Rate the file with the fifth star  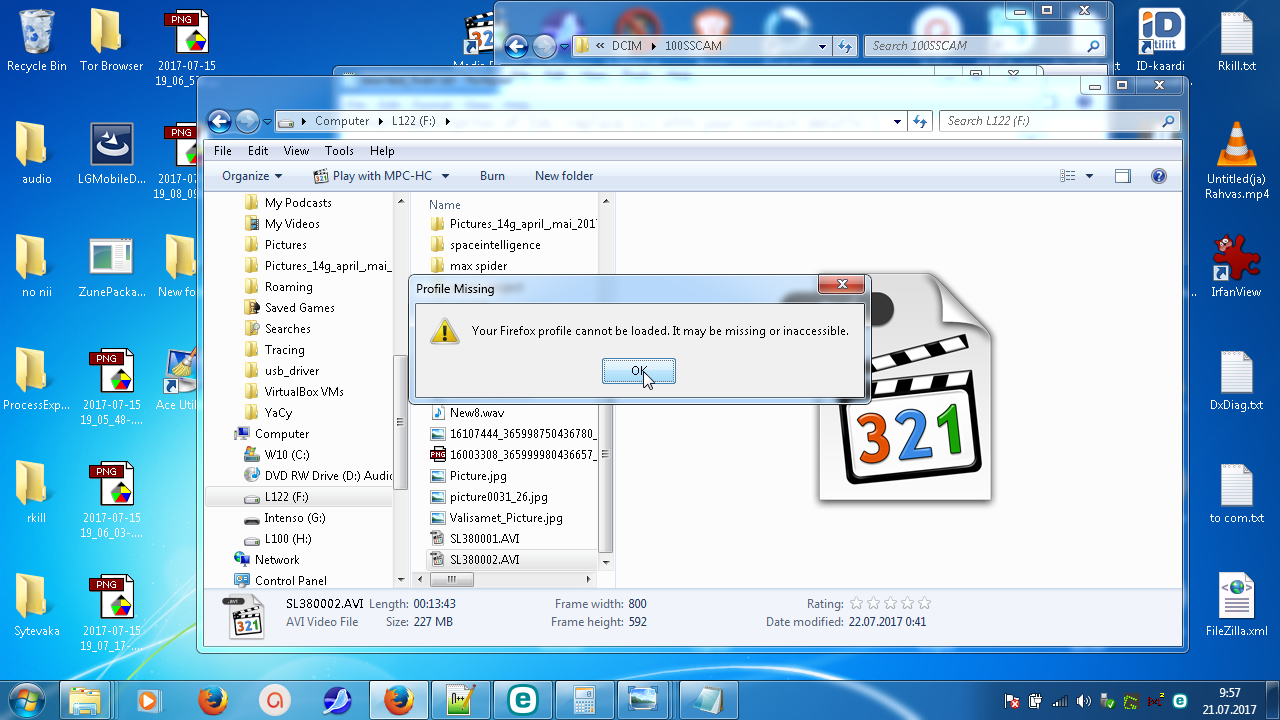pos(924,603)
